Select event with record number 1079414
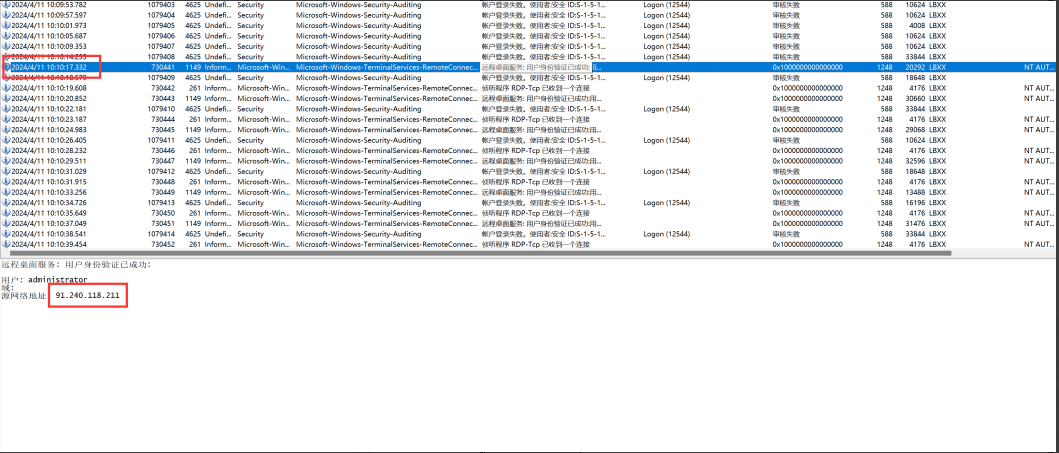This screenshot has height=453, width=1059. click(161, 234)
